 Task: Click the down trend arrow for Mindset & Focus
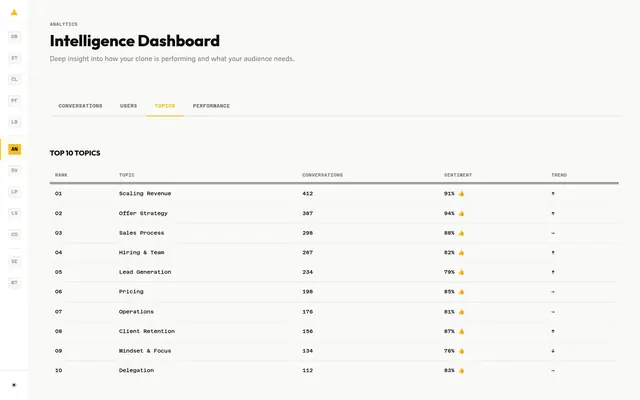[553, 351]
